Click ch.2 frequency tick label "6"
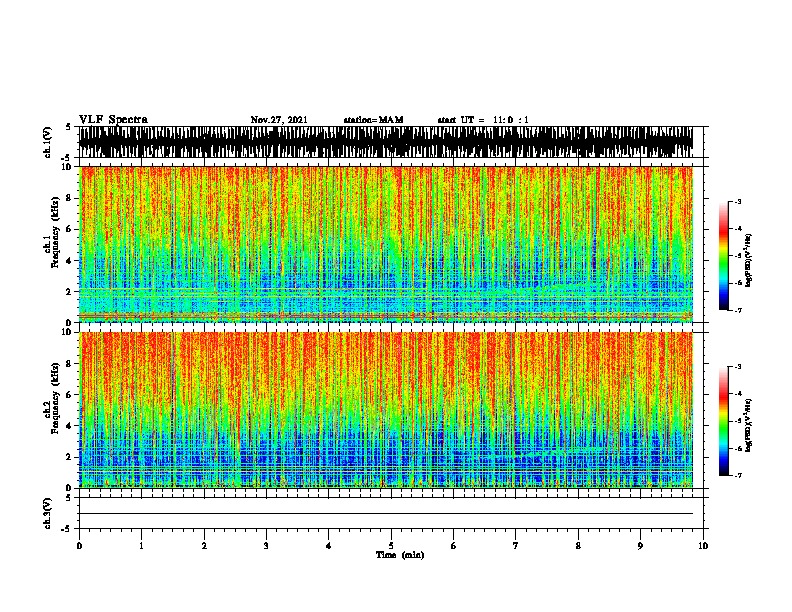 (x=70, y=394)
